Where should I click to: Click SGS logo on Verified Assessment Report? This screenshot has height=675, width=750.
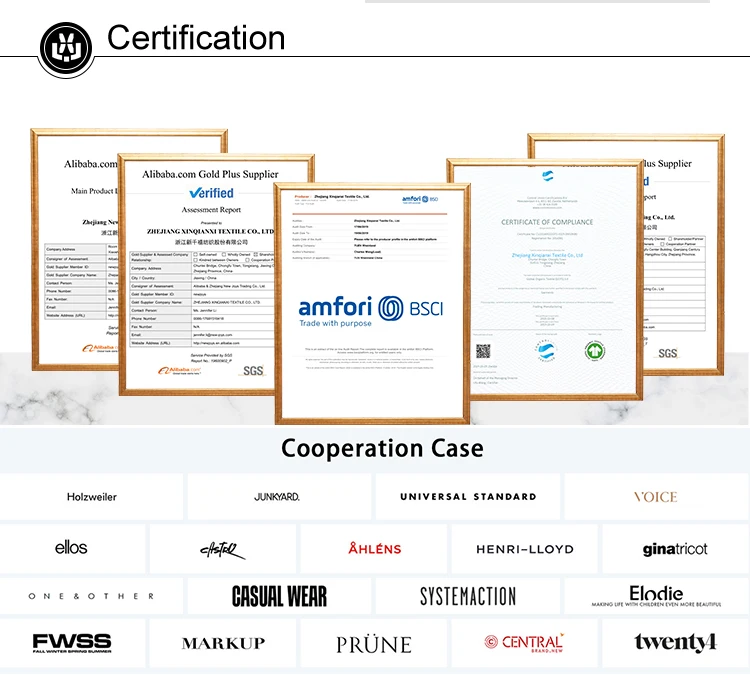252,371
